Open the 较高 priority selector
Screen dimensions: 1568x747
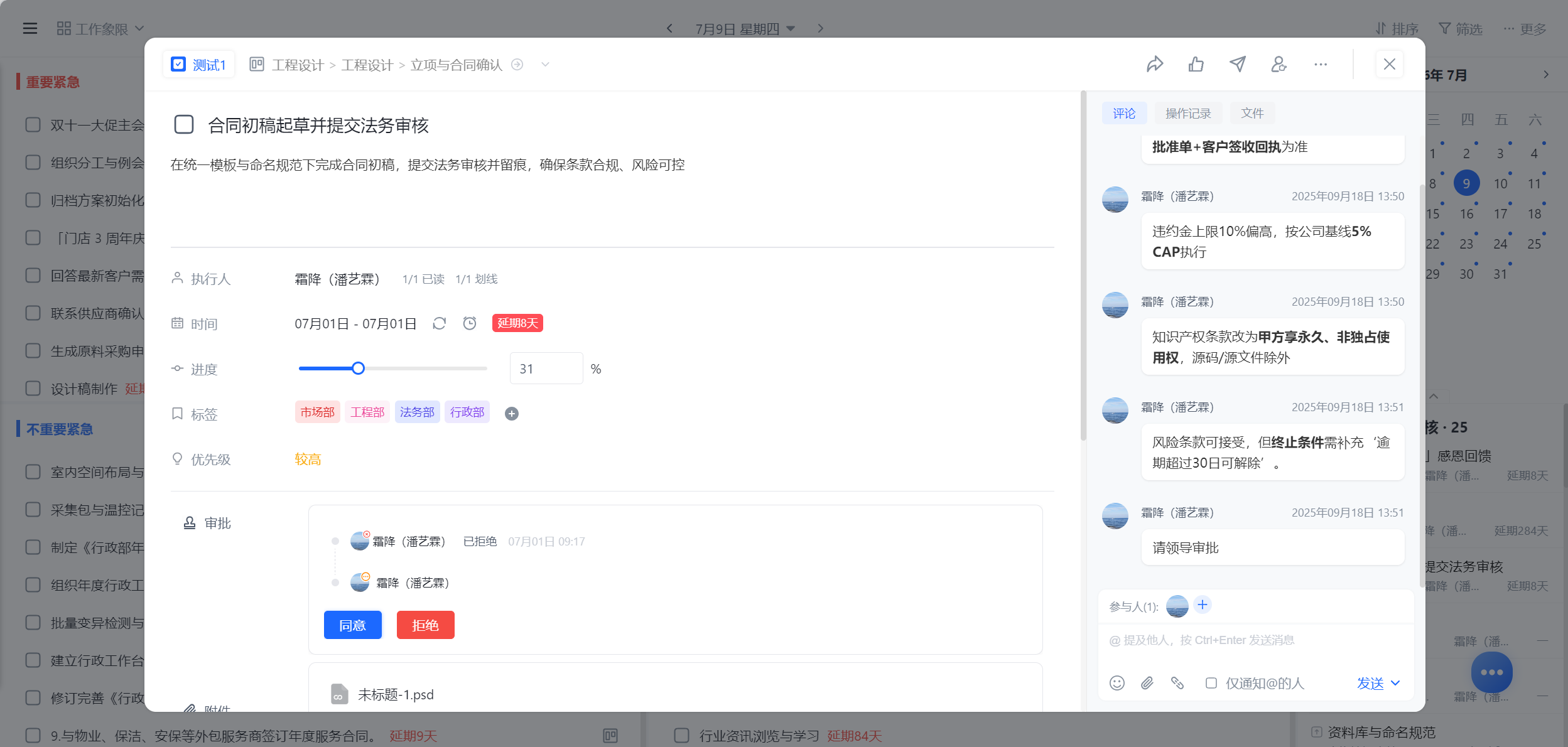pos(308,459)
